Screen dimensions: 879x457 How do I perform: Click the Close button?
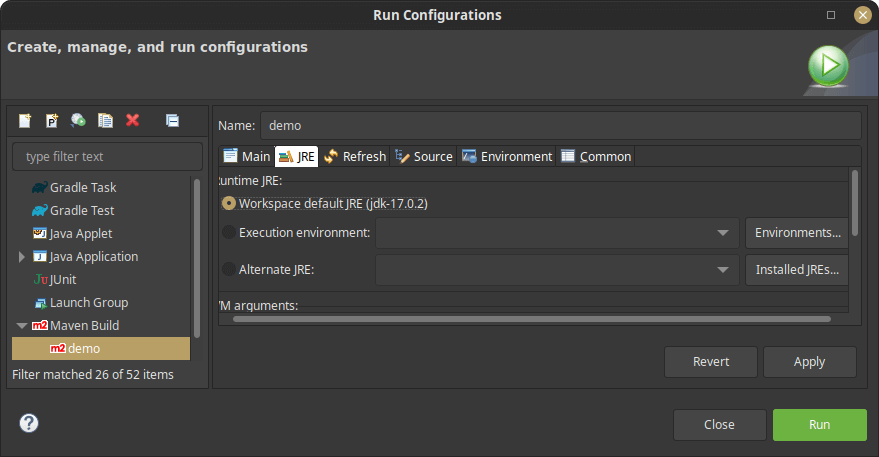point(719,424)
